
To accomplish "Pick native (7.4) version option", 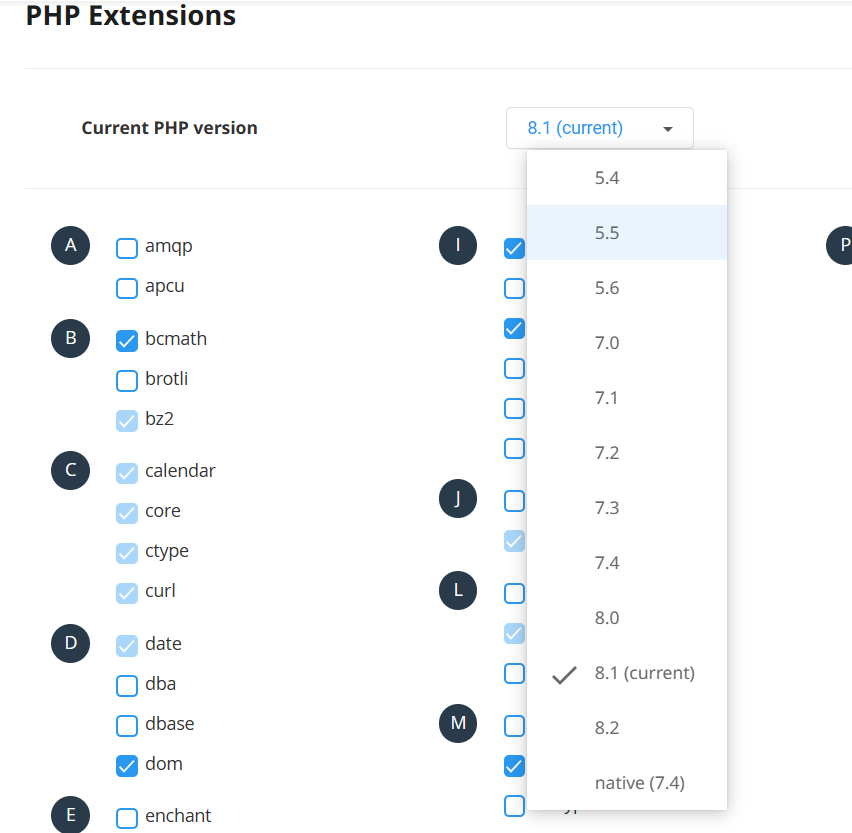I will click(639, 783).
